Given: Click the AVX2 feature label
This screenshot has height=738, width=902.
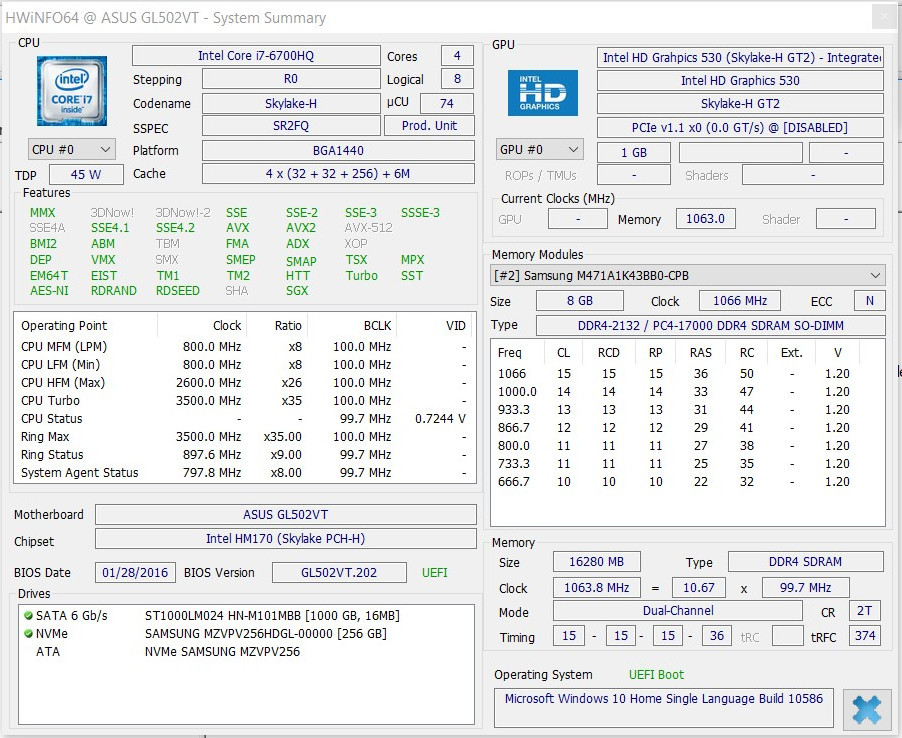Looking at the screenshot, I should 301,228.
